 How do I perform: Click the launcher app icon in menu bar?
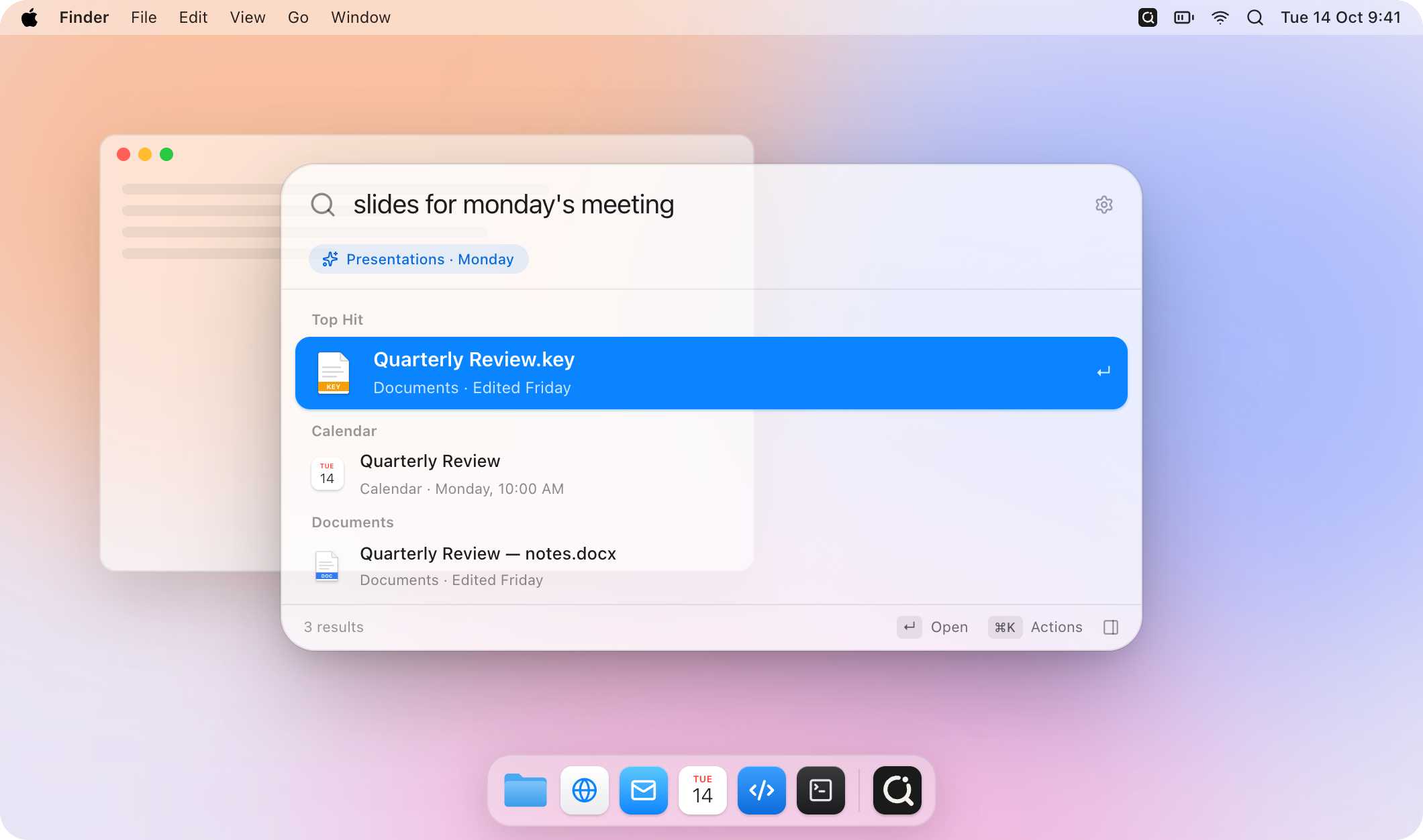pos(1148,17)
